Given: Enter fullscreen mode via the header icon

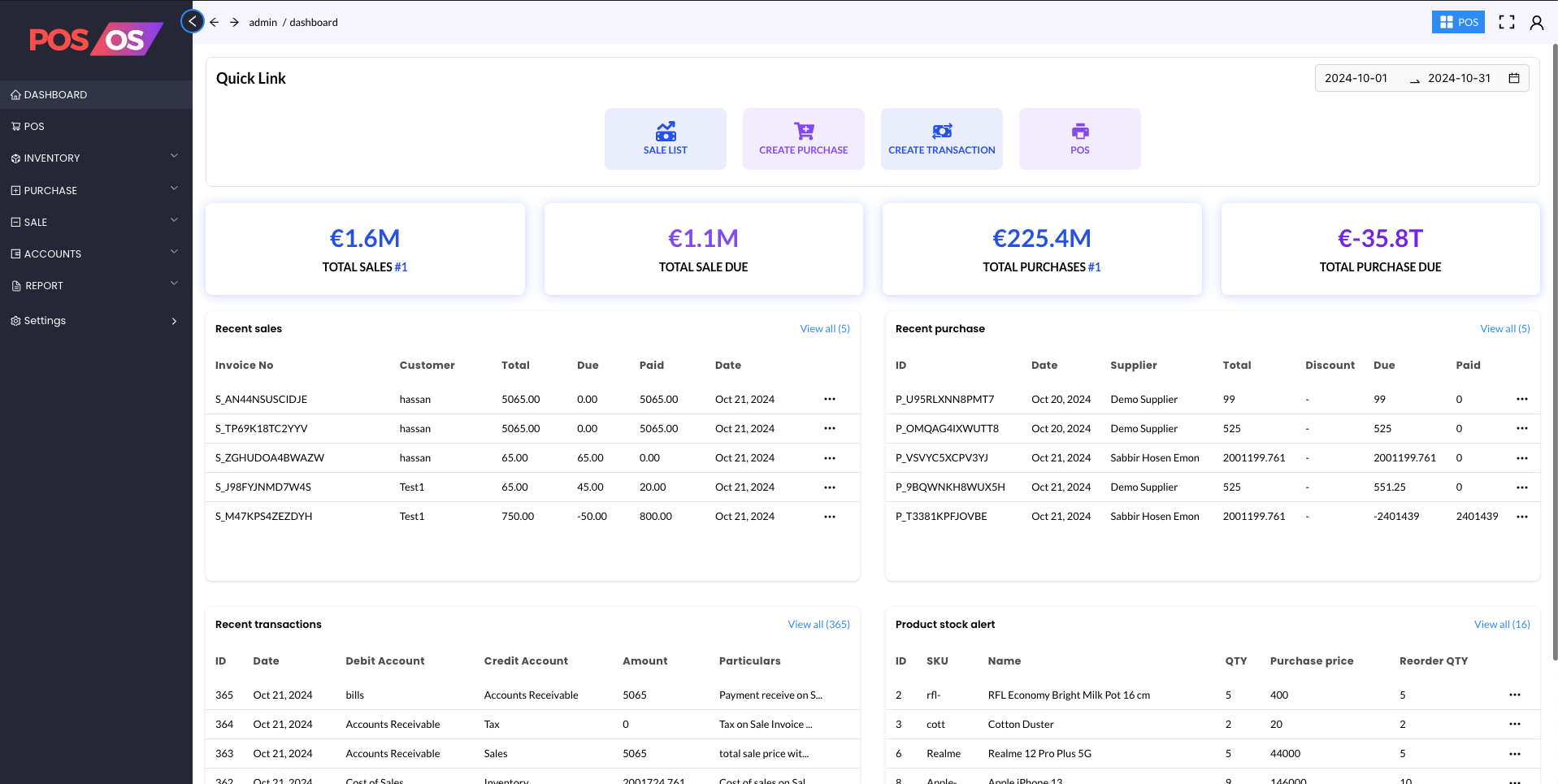Looking at the screenshot, I should click(1506, 22).
